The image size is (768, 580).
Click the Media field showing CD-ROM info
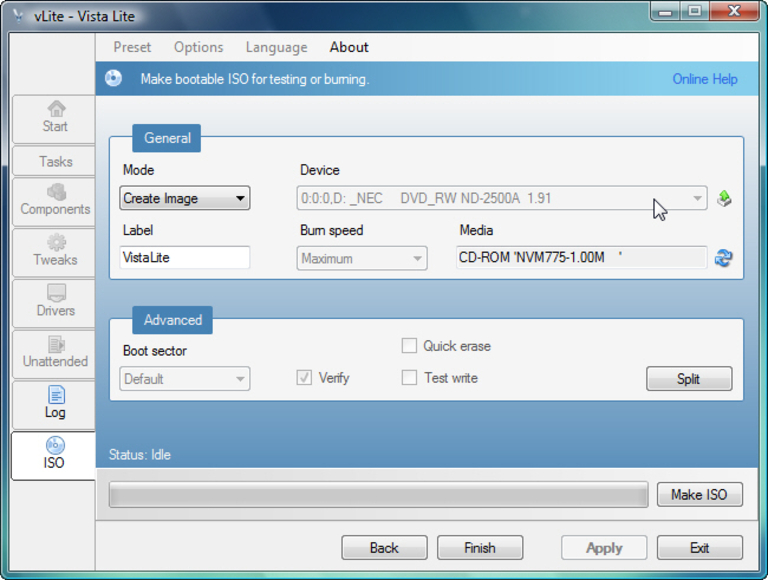tap(581, 257)
